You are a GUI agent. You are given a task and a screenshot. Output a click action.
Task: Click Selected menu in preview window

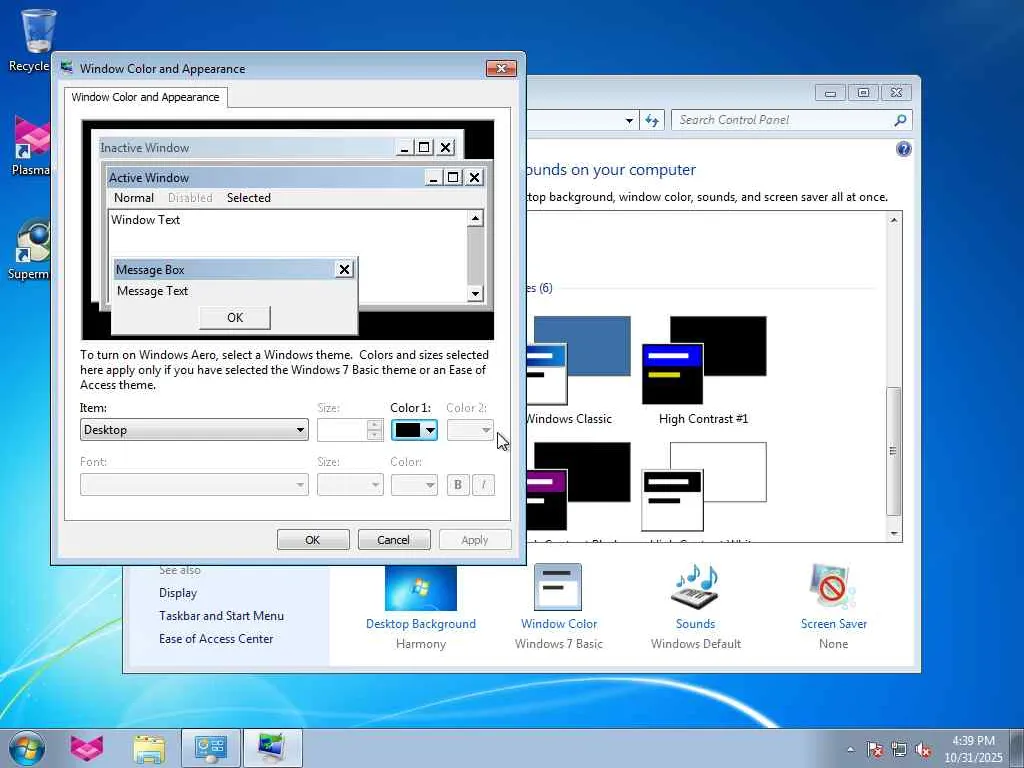[x=248, y=198]
